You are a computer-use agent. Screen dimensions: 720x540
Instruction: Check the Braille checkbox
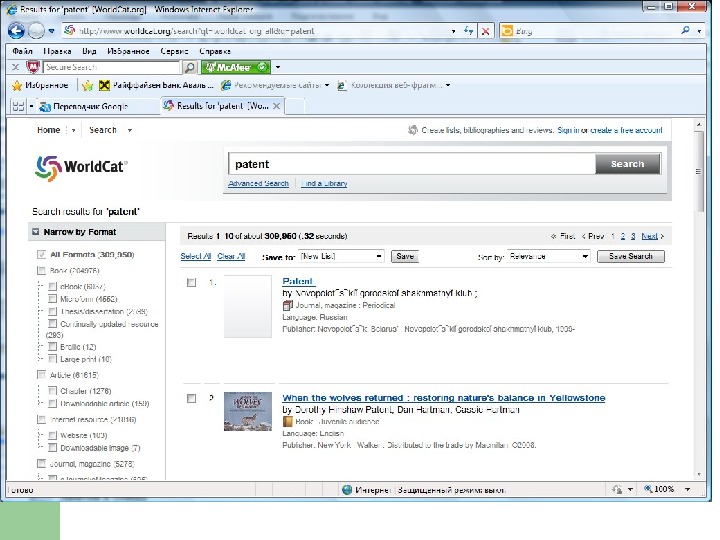click(52, 347)
